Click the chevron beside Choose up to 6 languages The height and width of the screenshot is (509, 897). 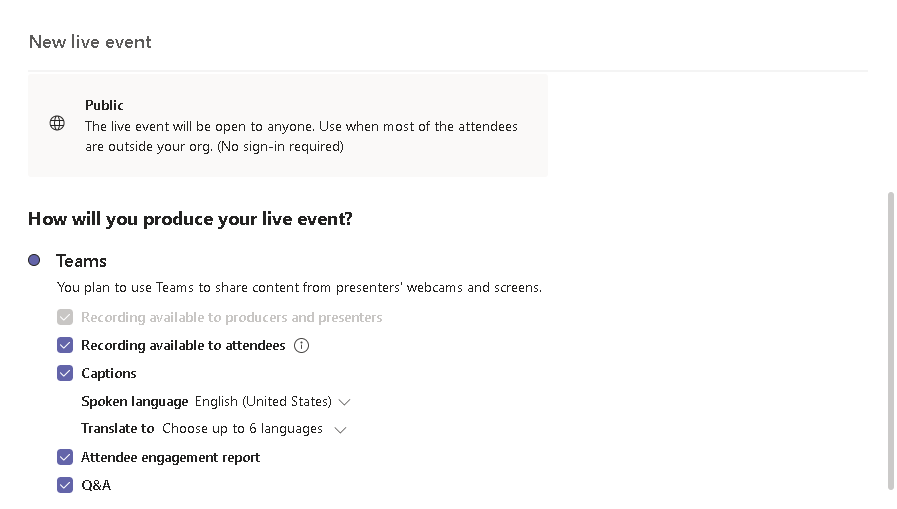340,430
